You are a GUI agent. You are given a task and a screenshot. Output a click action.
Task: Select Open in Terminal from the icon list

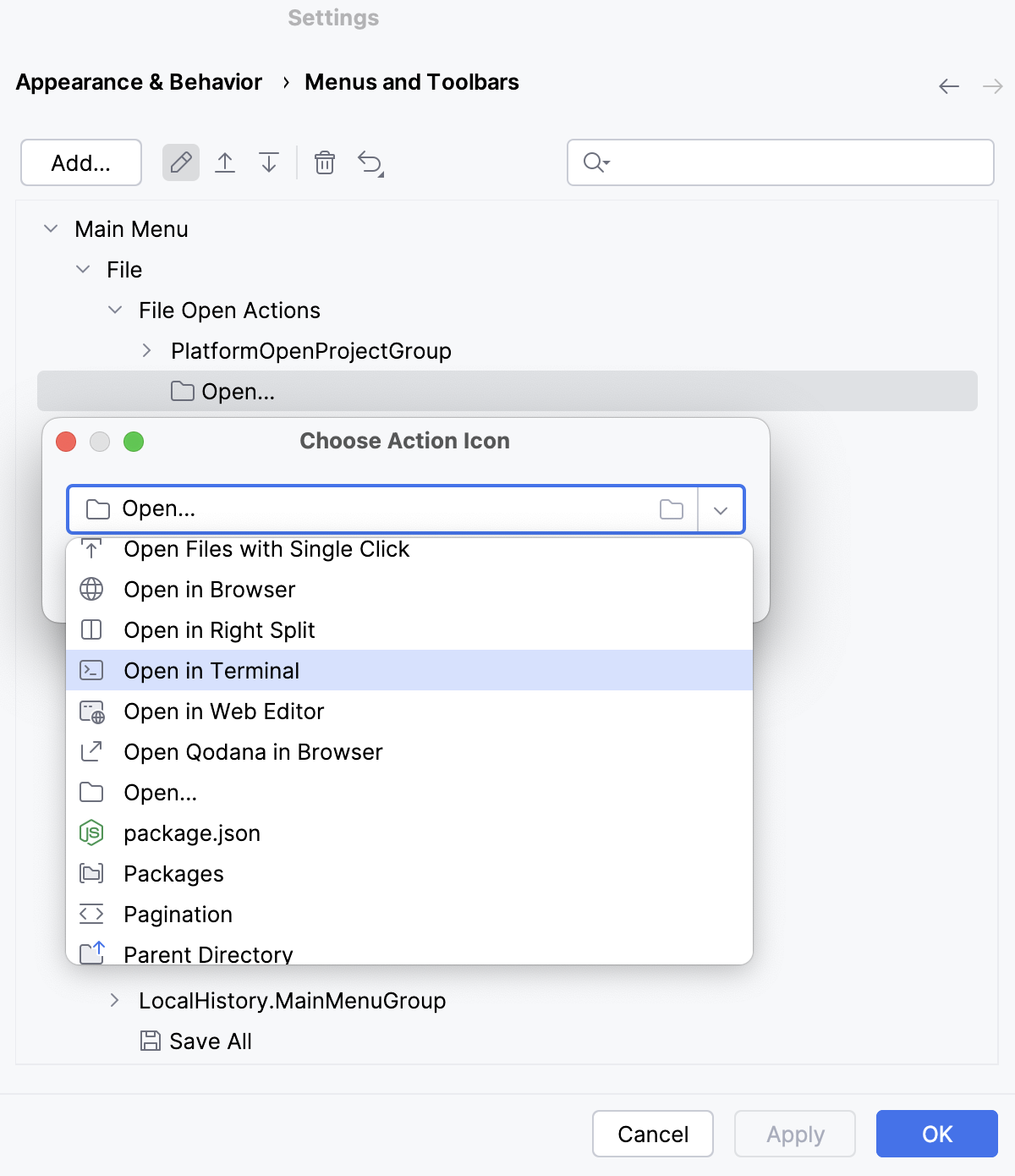pos(212,670)
